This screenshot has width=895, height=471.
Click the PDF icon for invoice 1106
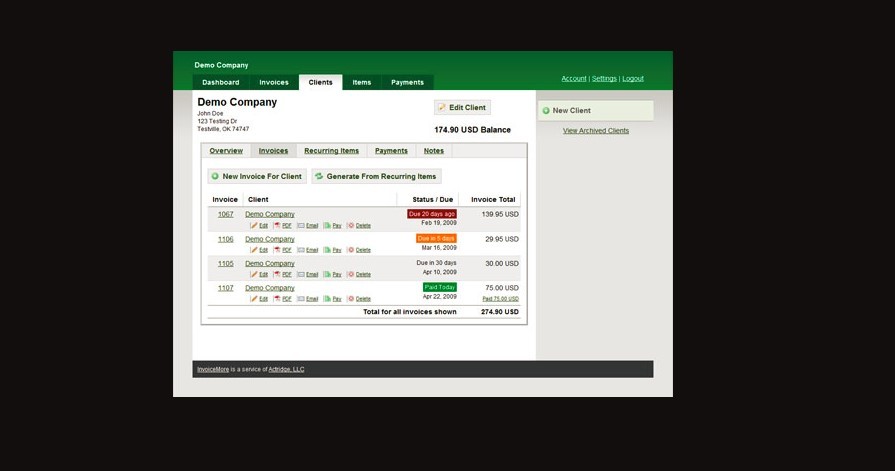pos(277,250)
